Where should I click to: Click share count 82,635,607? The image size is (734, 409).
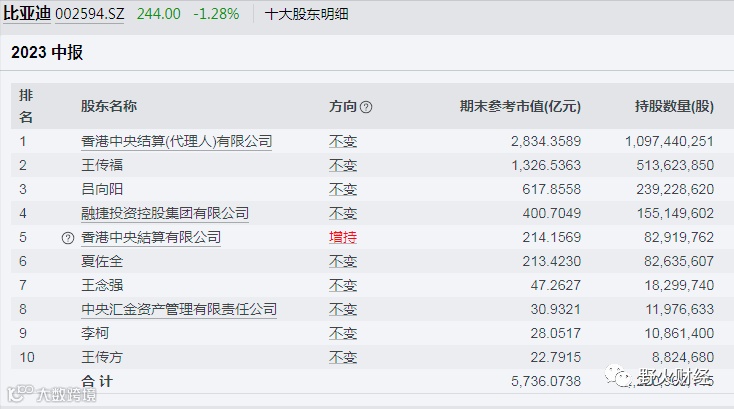pos(679,261)
